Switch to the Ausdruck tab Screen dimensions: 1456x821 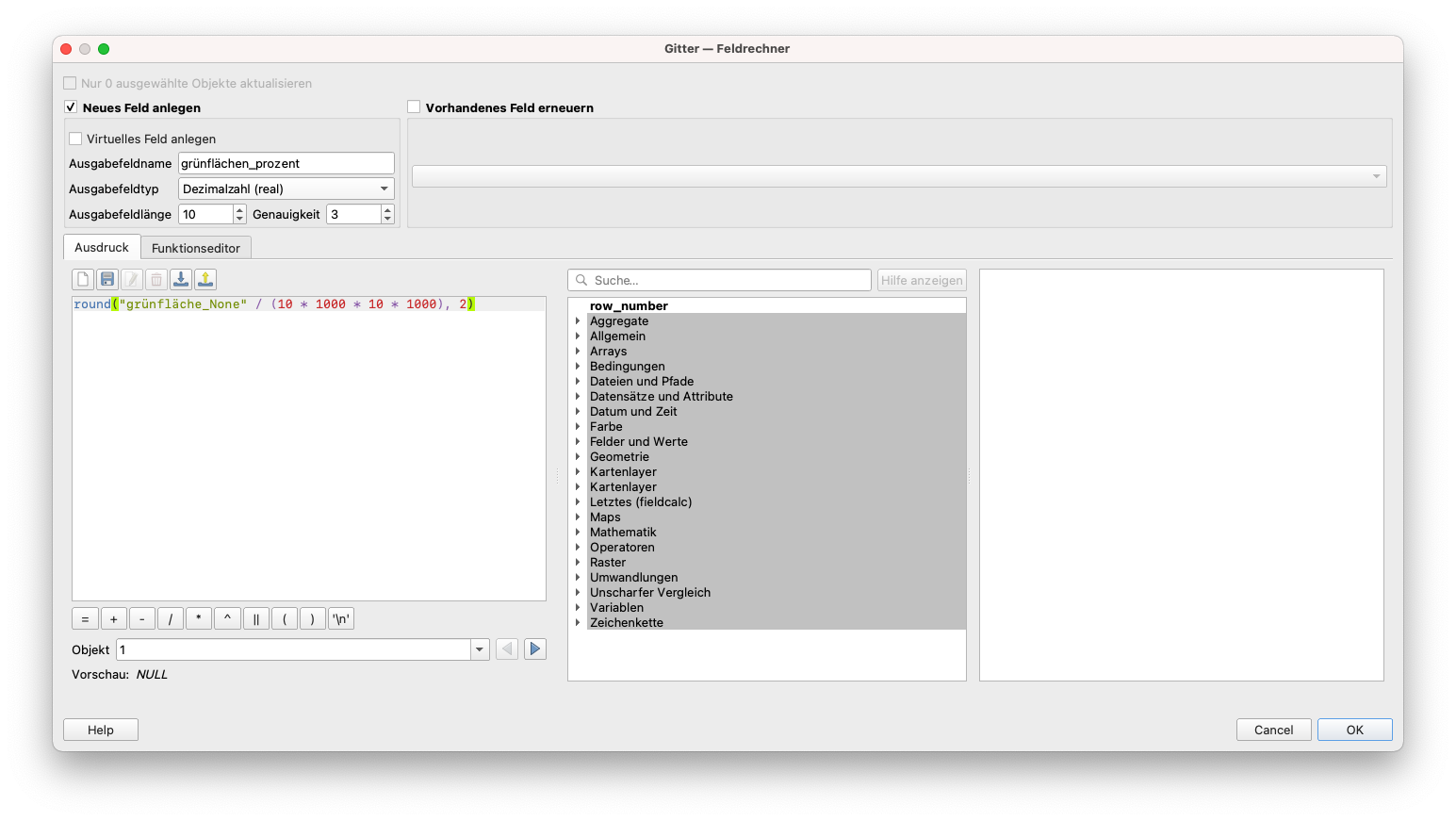coord(102,247)
